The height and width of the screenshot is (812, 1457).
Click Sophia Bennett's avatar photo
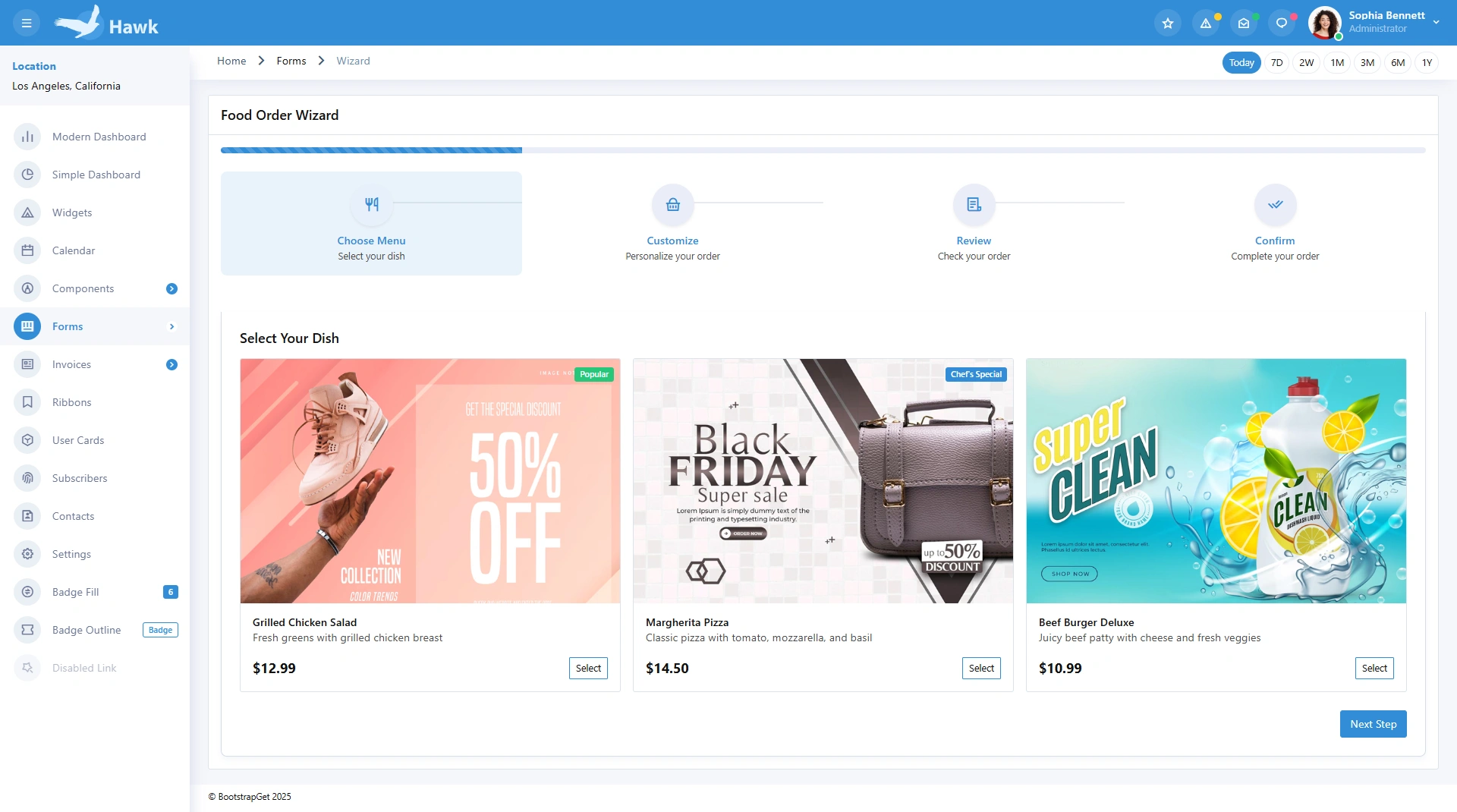point(1325,23)
